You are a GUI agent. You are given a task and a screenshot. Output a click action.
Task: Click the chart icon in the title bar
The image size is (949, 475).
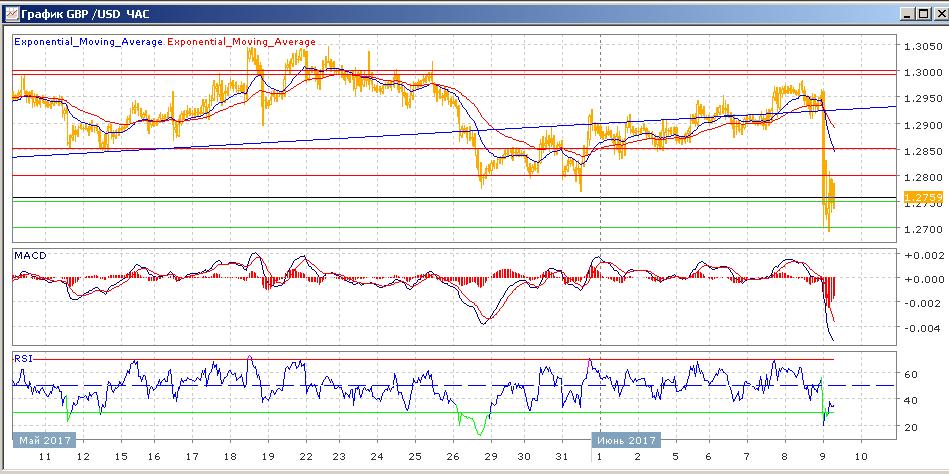click(x=10, y=14)
